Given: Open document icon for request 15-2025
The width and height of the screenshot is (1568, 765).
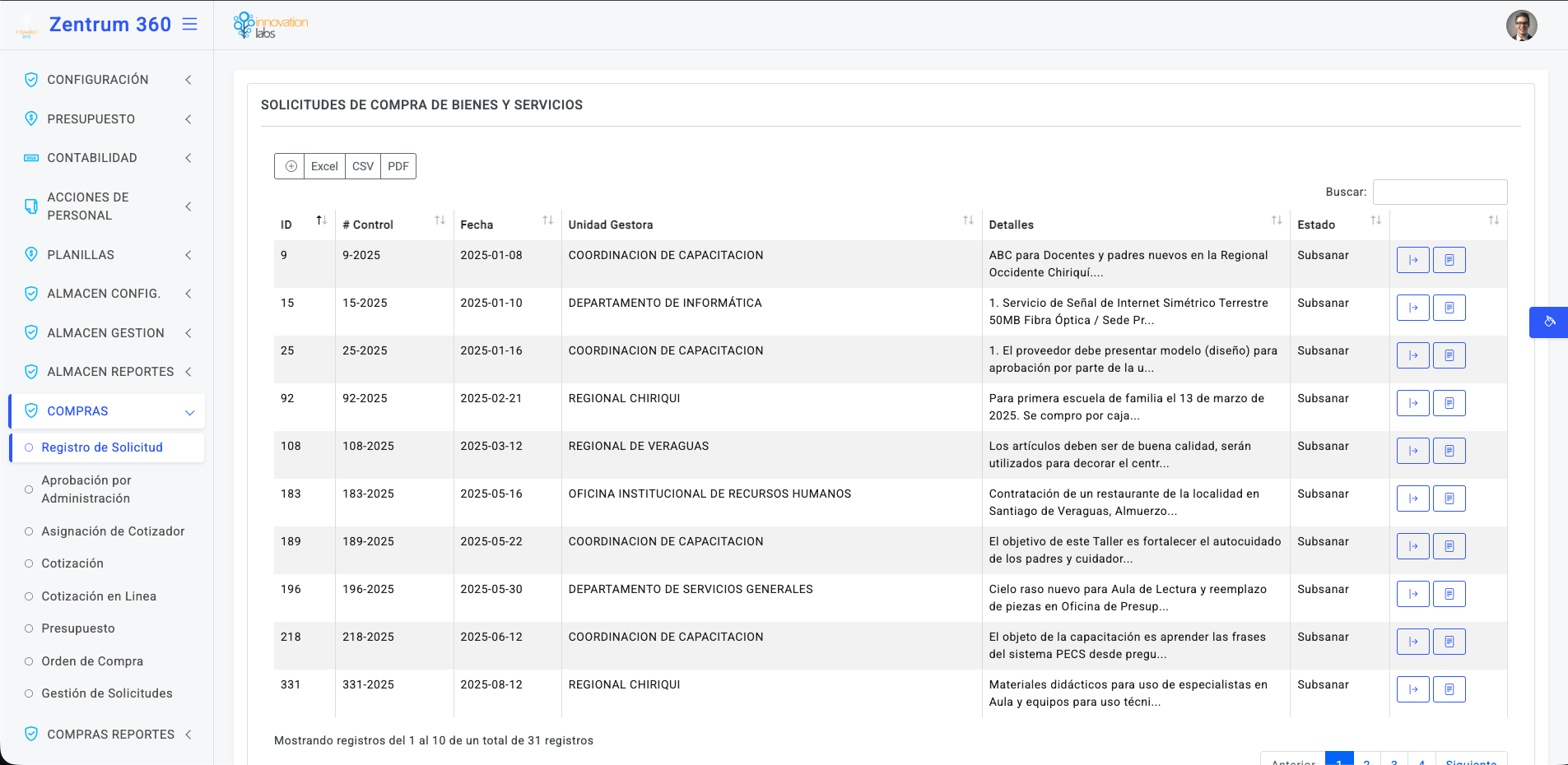Looking at the screenshot, I should pos(1449,308).
